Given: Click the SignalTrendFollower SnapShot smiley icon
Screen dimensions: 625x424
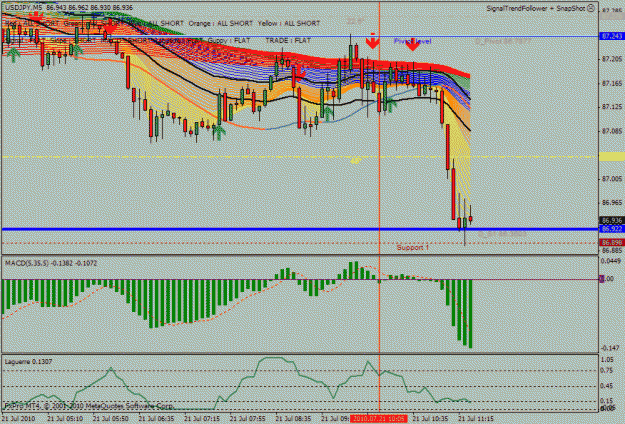Looking at the screenshot, I should 591,8.
